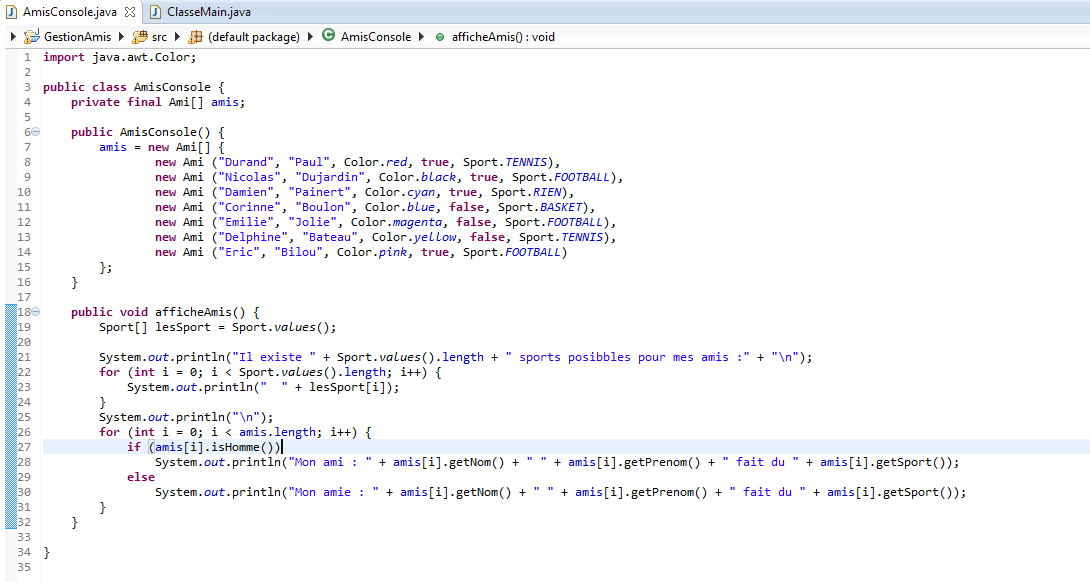This screenshot has height=582, width=1090.
Task: Click the GestionAmis breadcrumb label
Action: coord(77,37)
